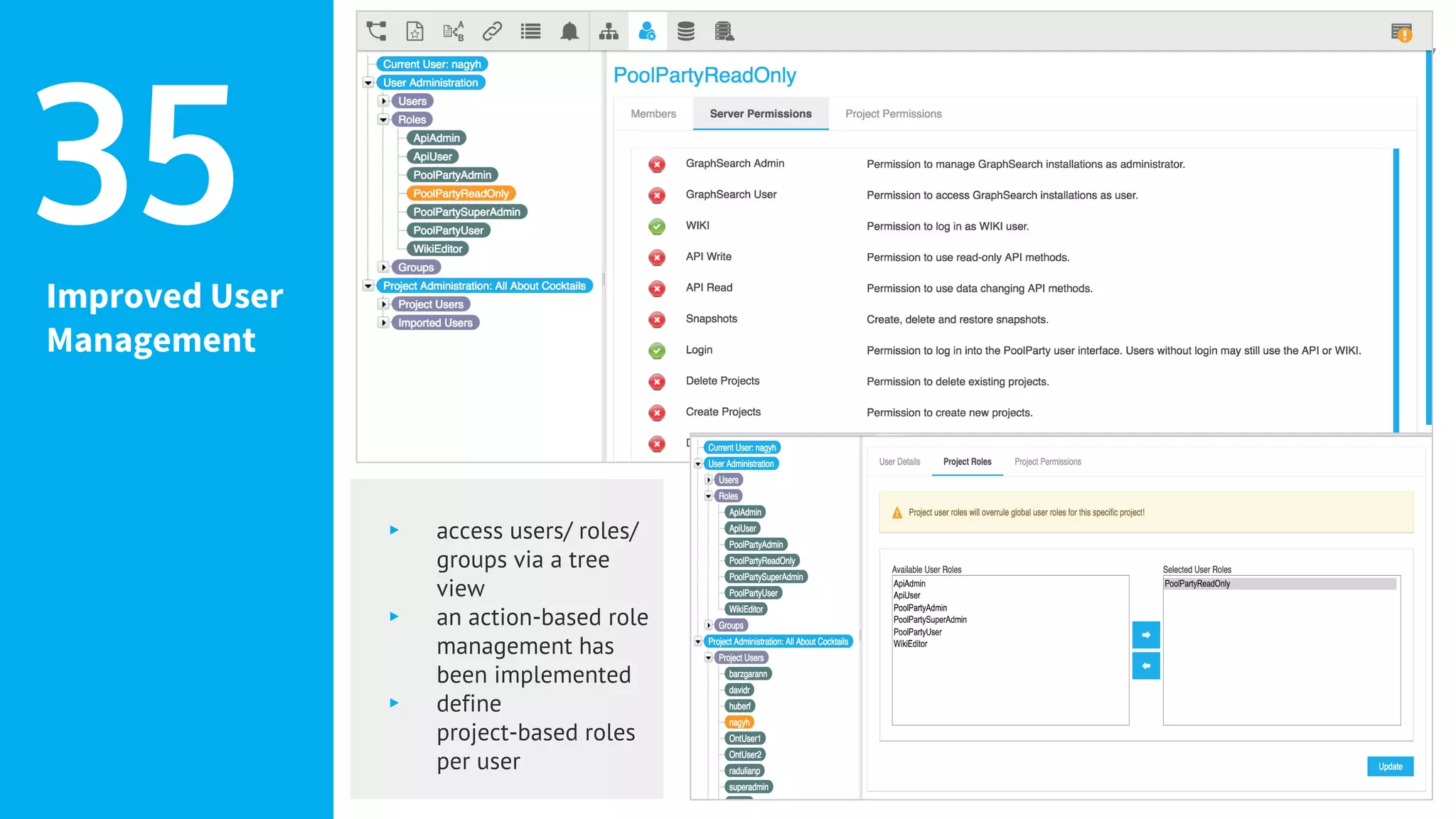Open the hierarchy tree view toolbar icon
The width and height of the screenshot is (1456, 819).
376,31
